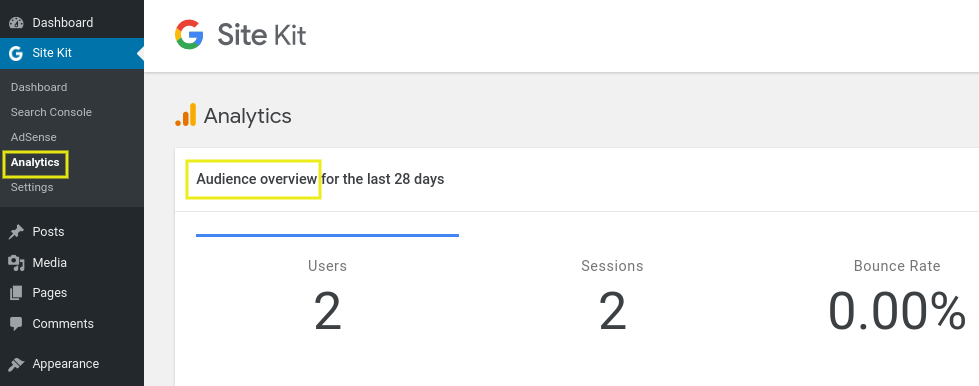Click the Google logo in Site Kit header

[x=189, y=34]
